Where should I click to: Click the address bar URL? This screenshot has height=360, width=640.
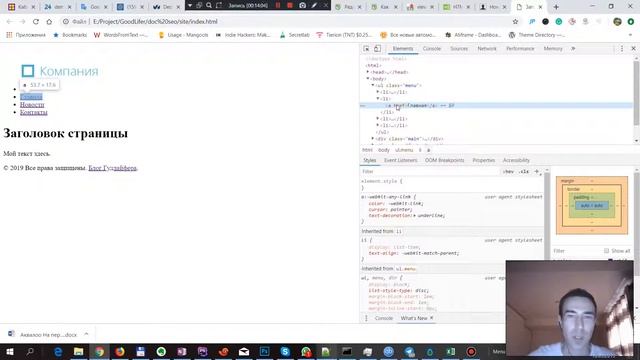coord(155,22)
